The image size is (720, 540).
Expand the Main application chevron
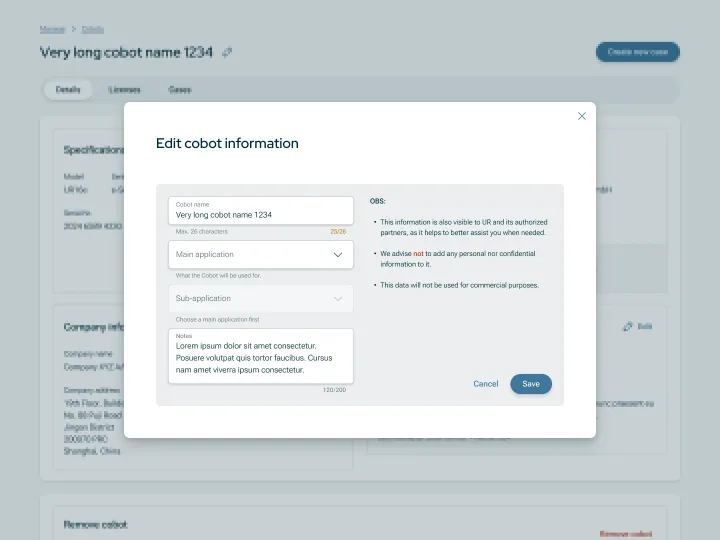[x=338, y=255]
